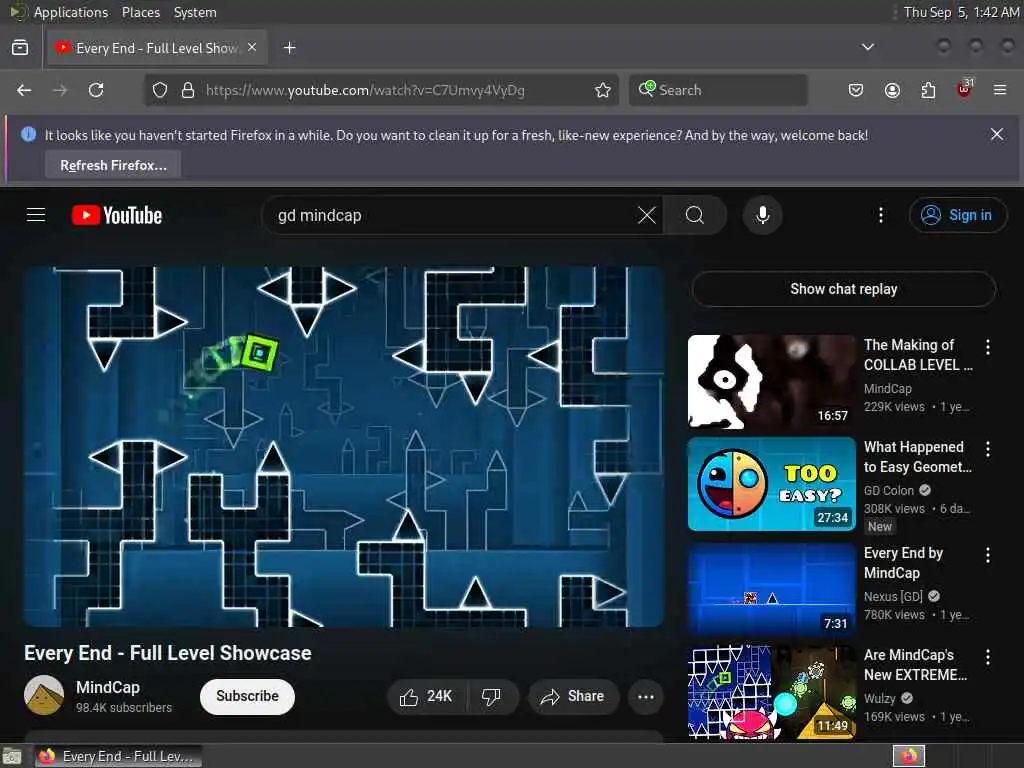The image size is (1024, 768).
Task: Open Pocket save icon
Action: pyautogui.click(x=856, y=90)
